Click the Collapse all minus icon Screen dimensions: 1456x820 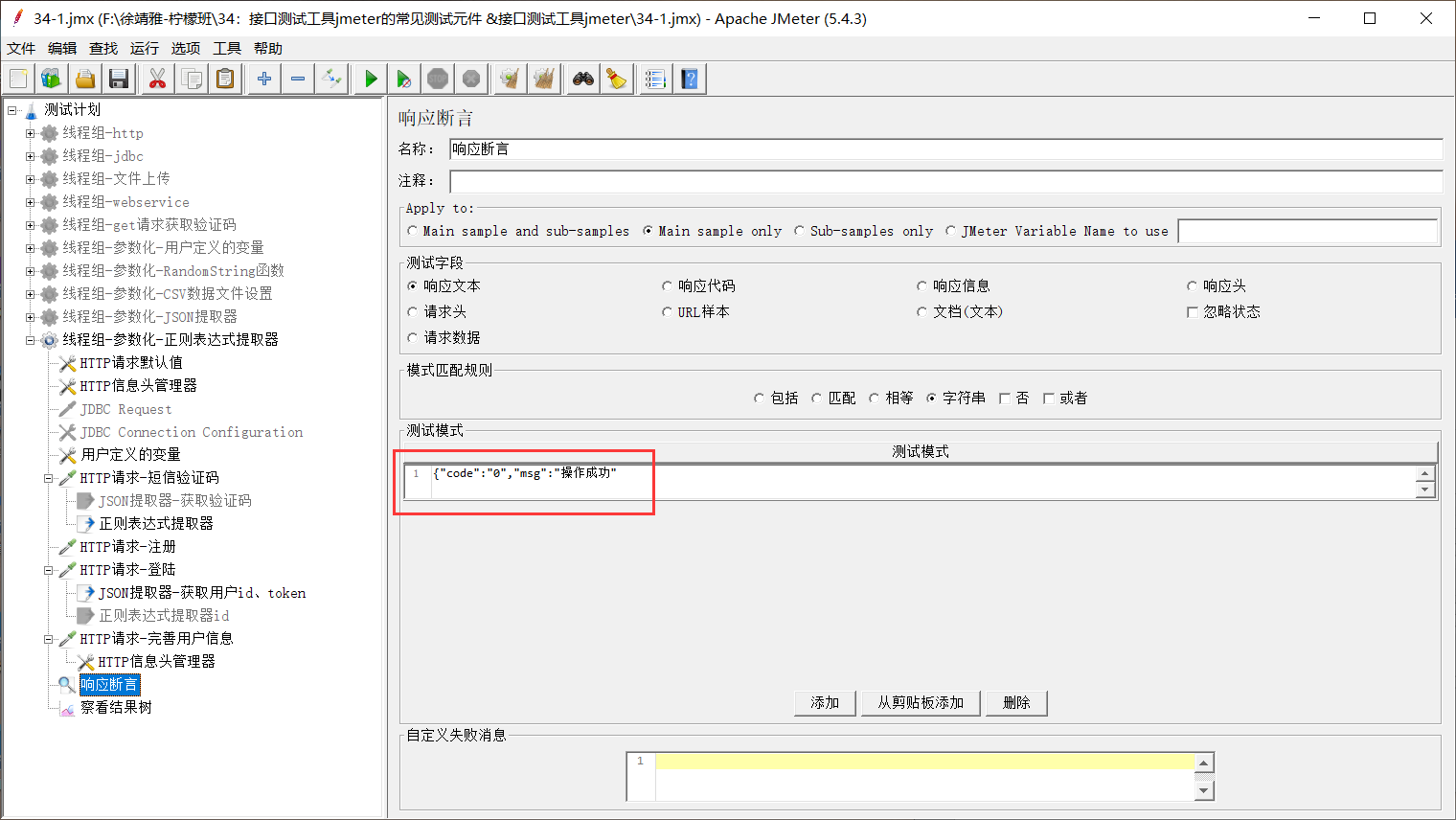tap(298, 79)
